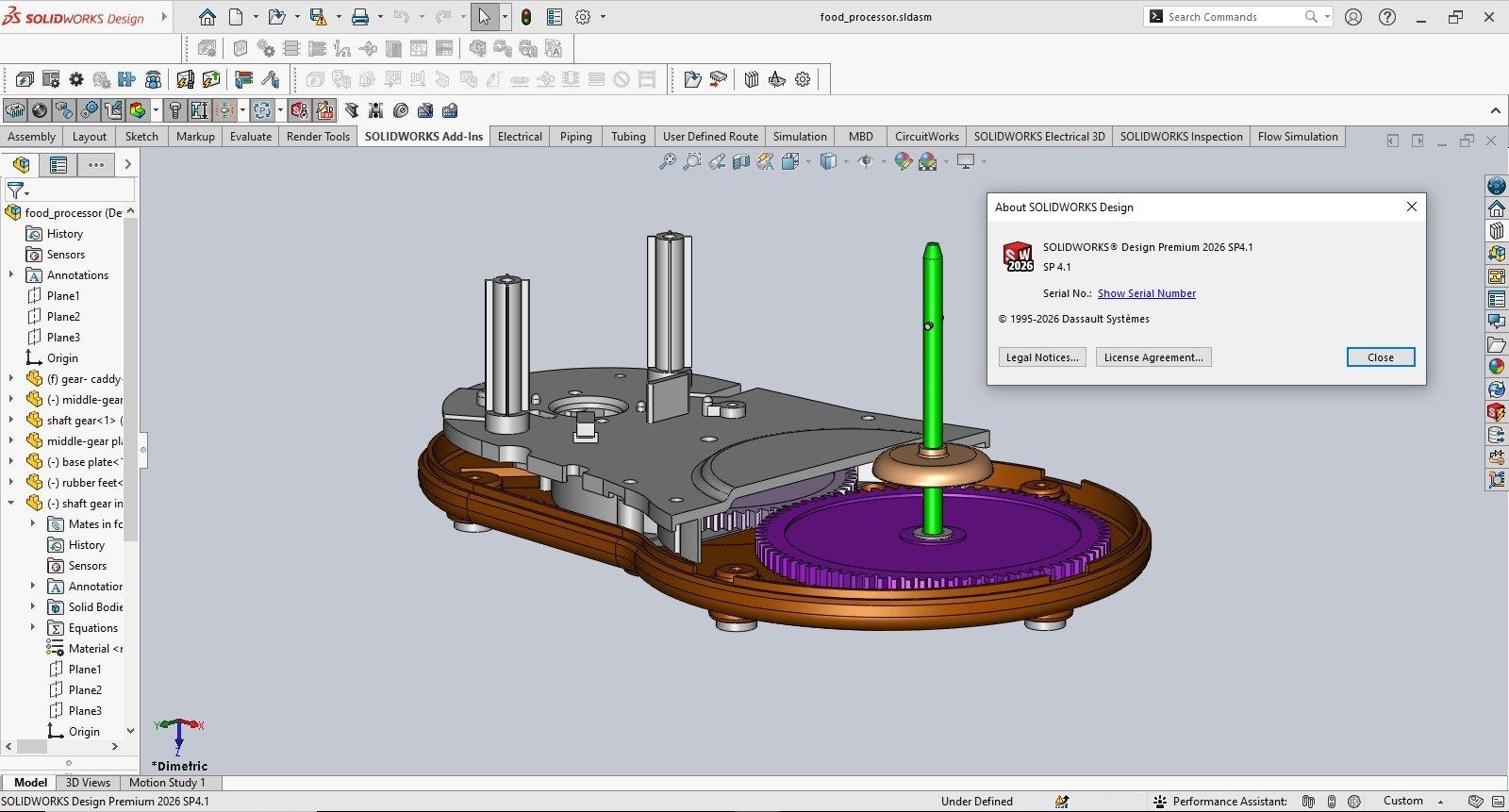This screenshot has height=812, width=1509.
Task: Expand the (f) gear-caddy component
Action: tap(11, 378)
